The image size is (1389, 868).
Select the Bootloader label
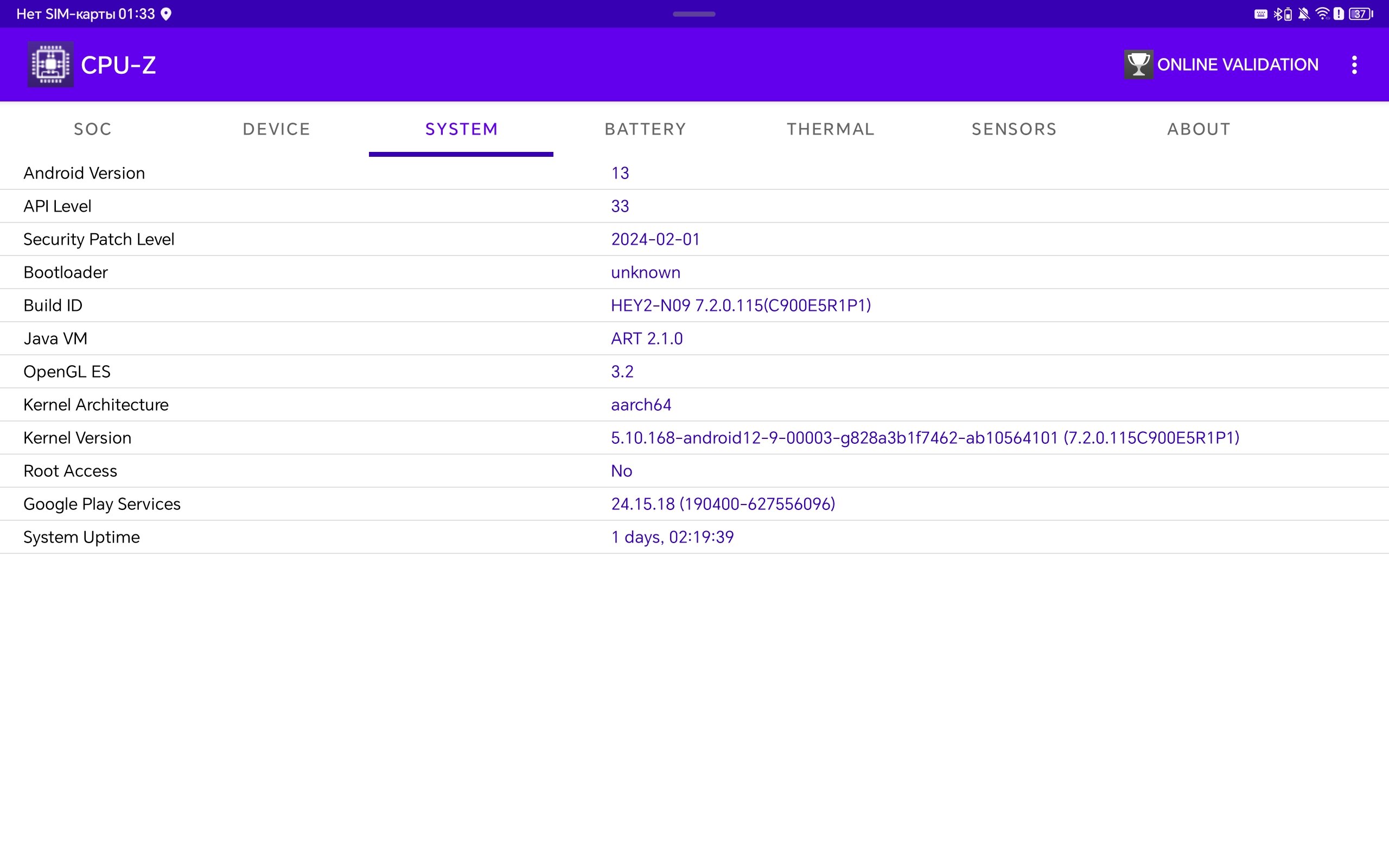click(x=66, y=272)
